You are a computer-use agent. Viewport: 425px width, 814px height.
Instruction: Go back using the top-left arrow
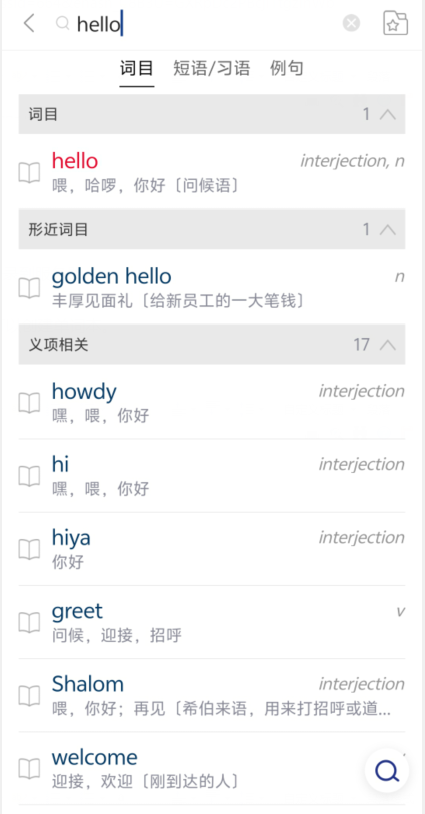tap(29, 23)
